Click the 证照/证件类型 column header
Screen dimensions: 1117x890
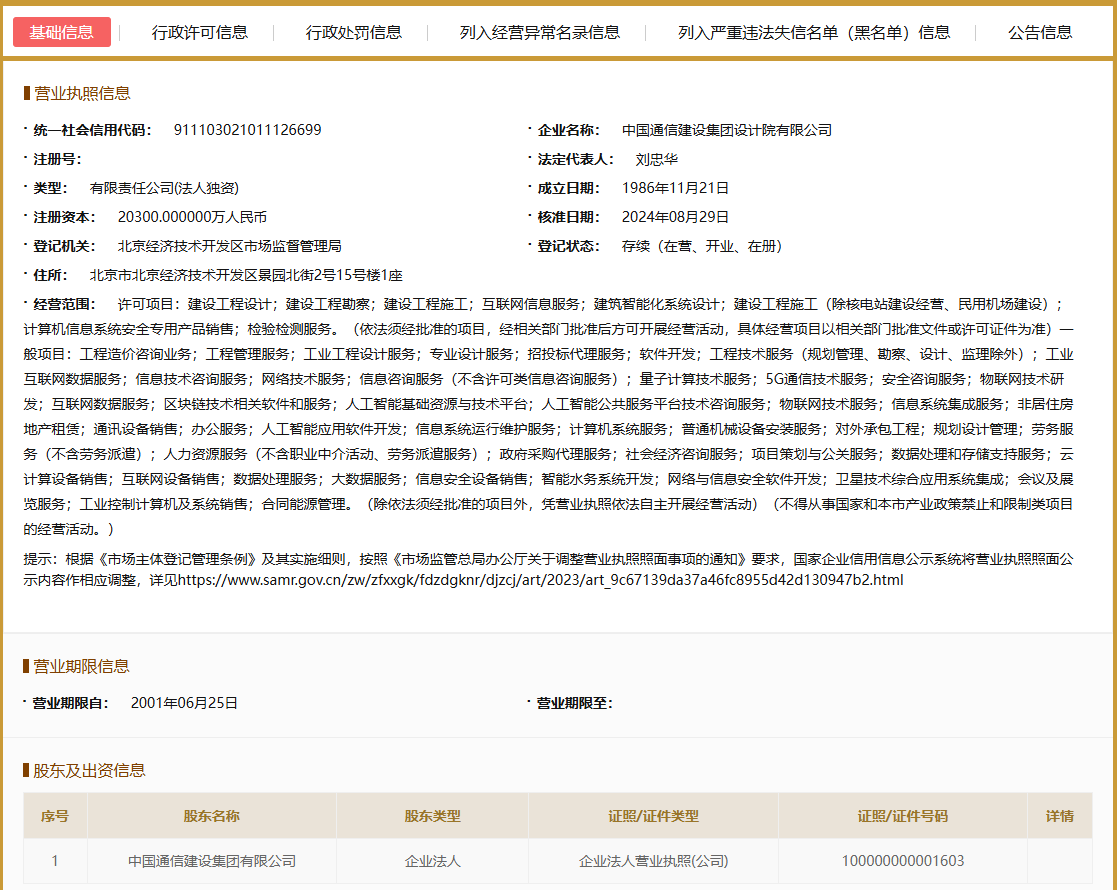tap(654, 816)
